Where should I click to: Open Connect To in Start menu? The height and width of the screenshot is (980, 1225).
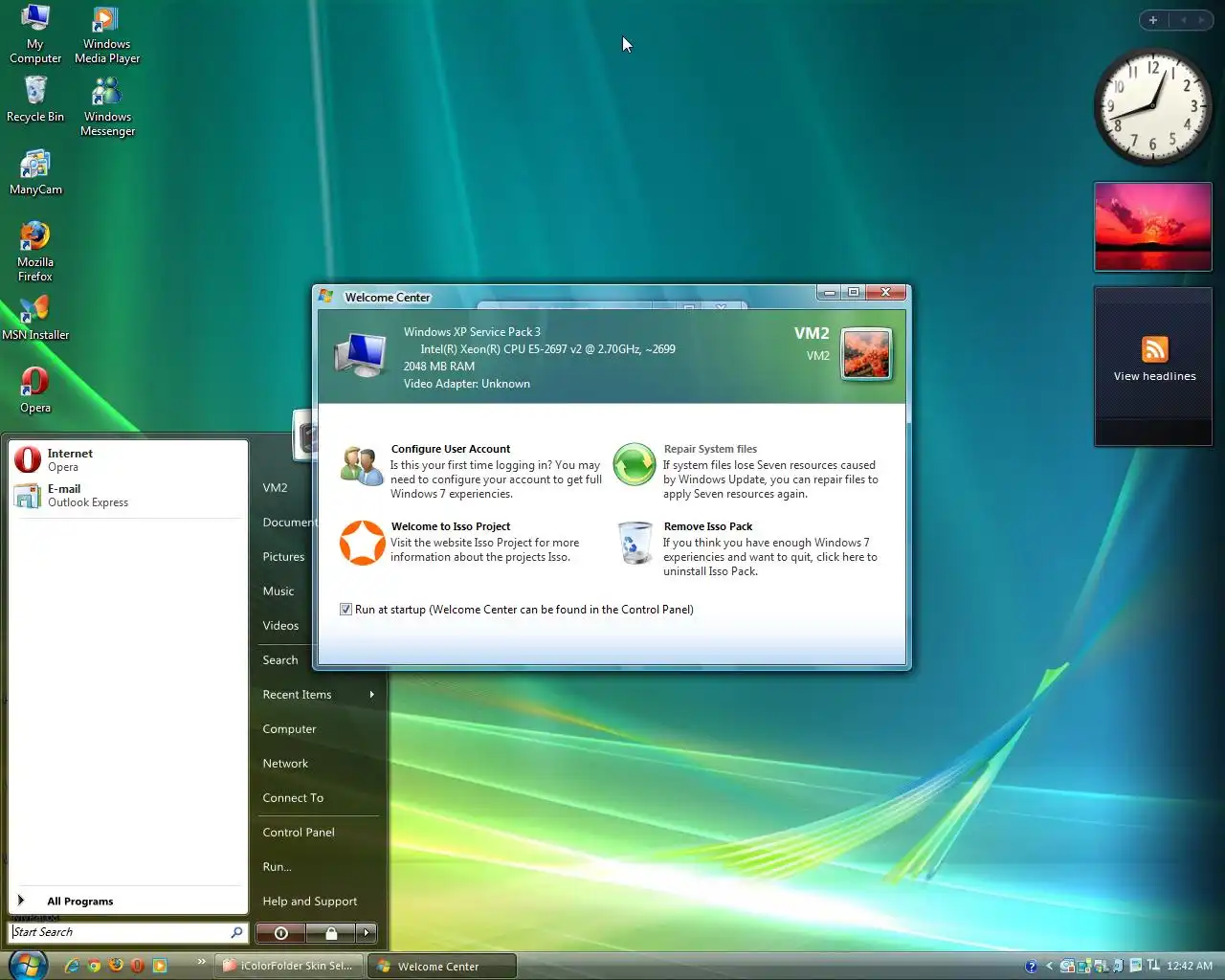click(x=294, y=798)
